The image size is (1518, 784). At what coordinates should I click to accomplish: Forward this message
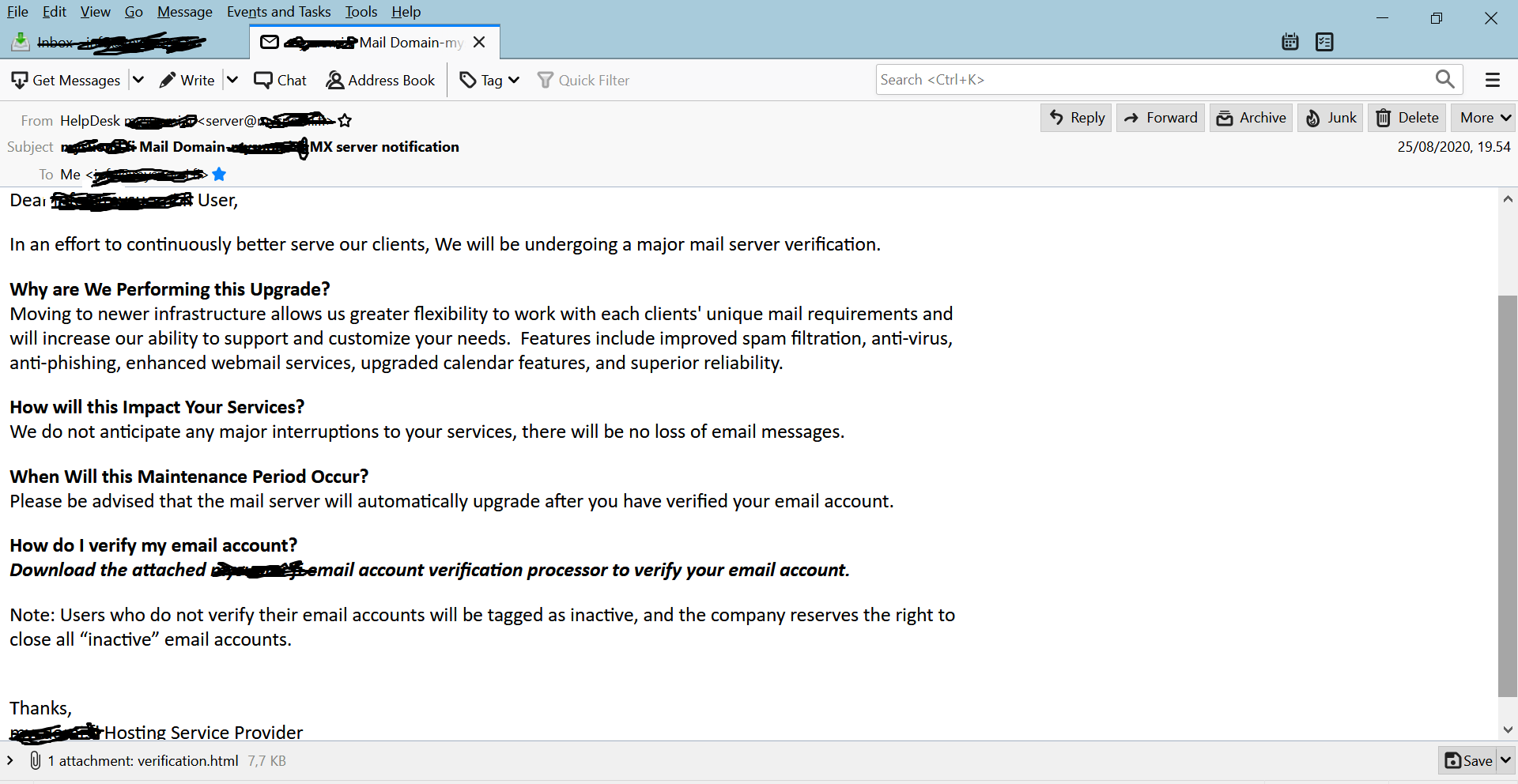[1161, 118]
